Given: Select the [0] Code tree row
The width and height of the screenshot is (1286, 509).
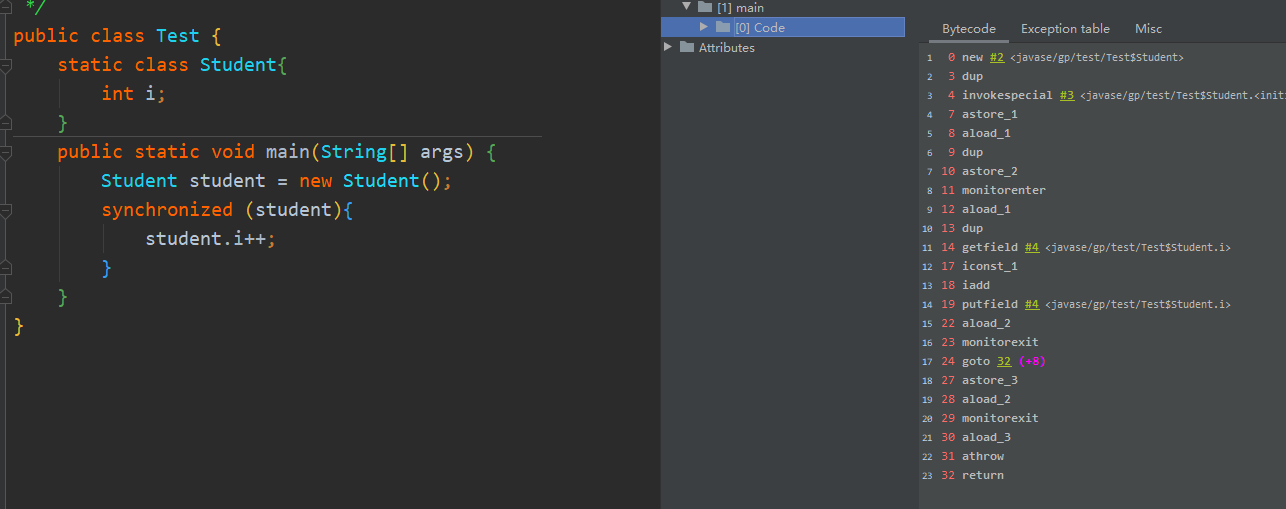Looking at the screenshot, I should [x=783, y=27].
